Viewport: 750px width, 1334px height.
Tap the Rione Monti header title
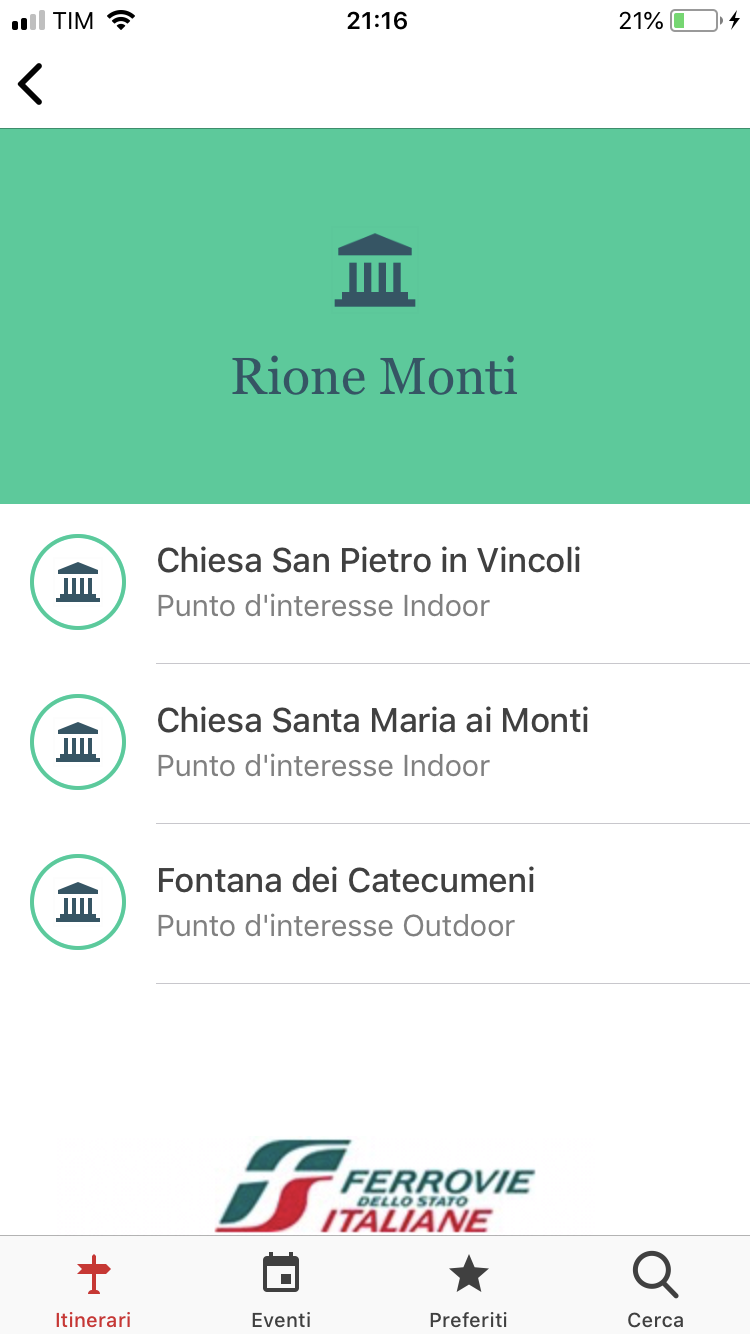pyautogui.click(x=375, y=377)
